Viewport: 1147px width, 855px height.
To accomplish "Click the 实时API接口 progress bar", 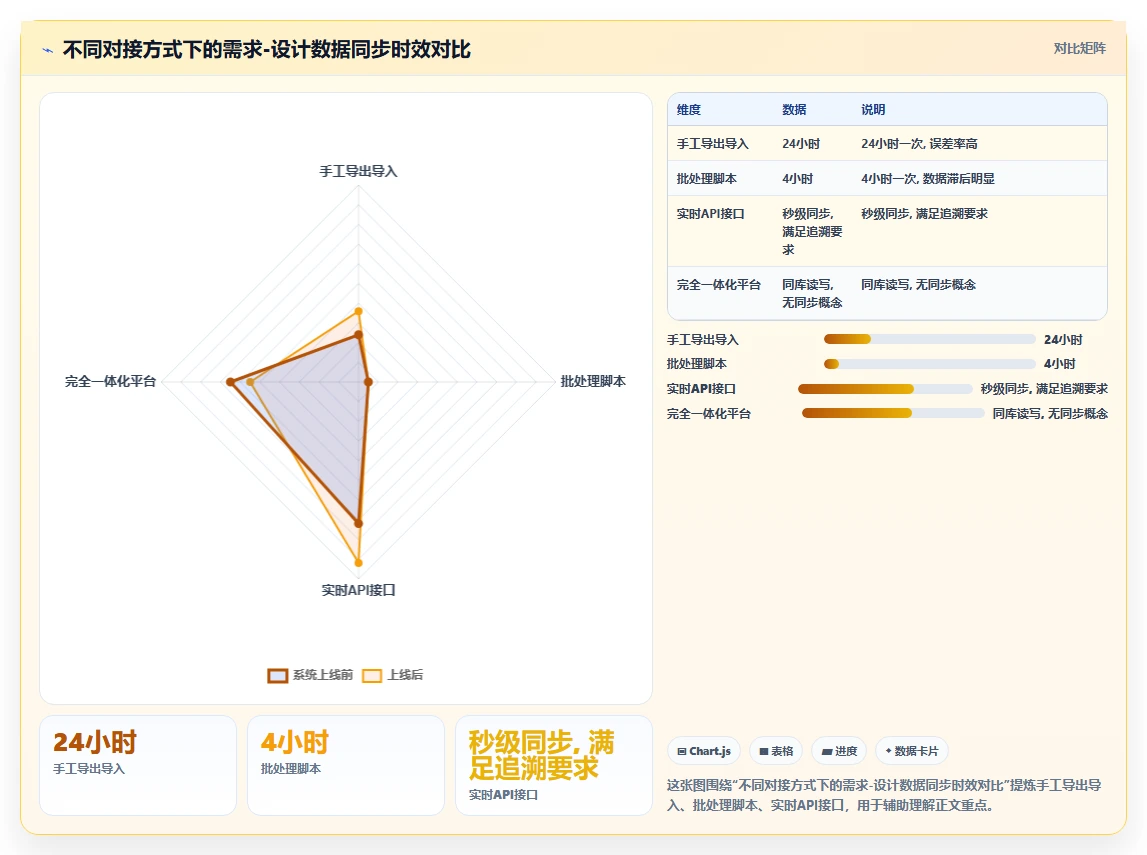I will [x=885, y=388].
